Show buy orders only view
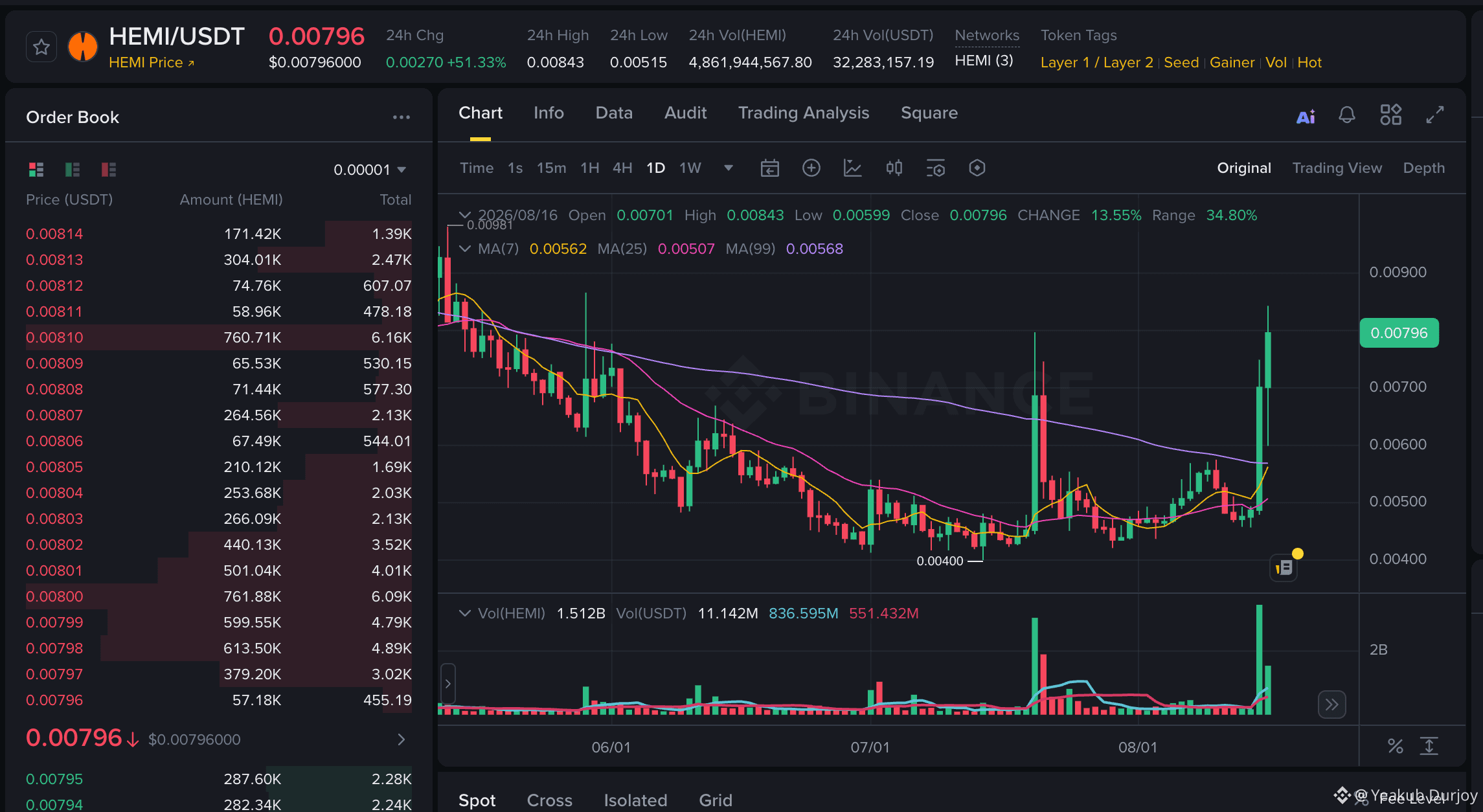Image resolution: width=1483 pixels, height=812 pixels. (x=73, y=170)
